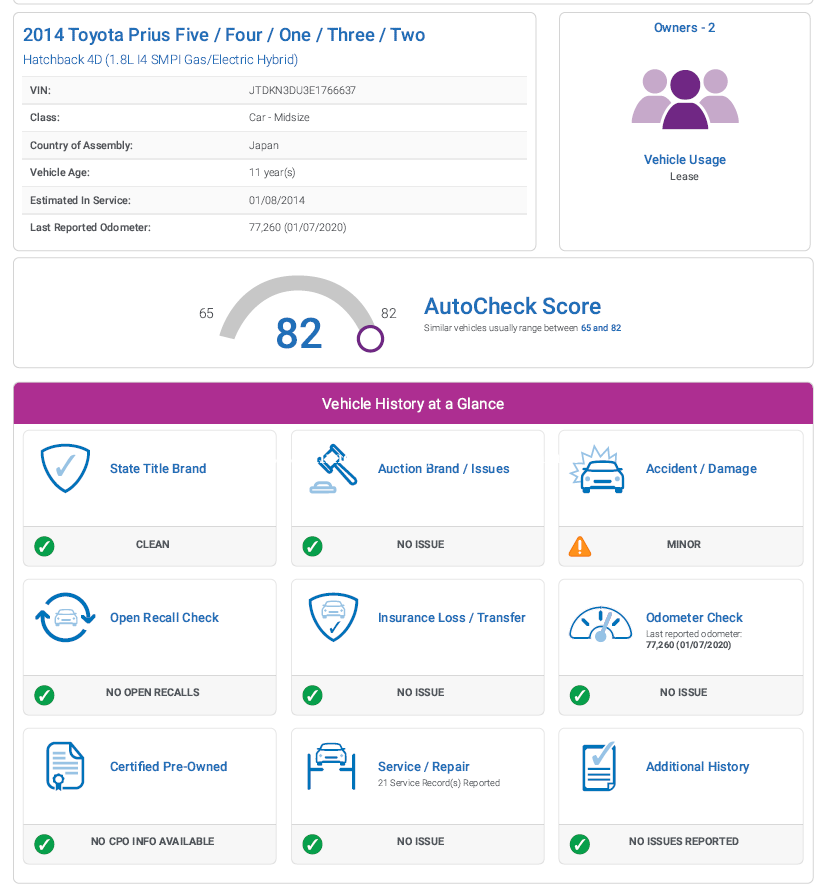
Task: Open the Service / Repair link
Action: (x=423, y=766)
